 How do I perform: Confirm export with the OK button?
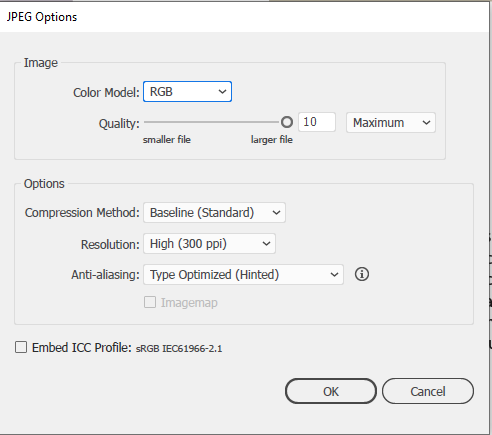(x=331, y=391)
